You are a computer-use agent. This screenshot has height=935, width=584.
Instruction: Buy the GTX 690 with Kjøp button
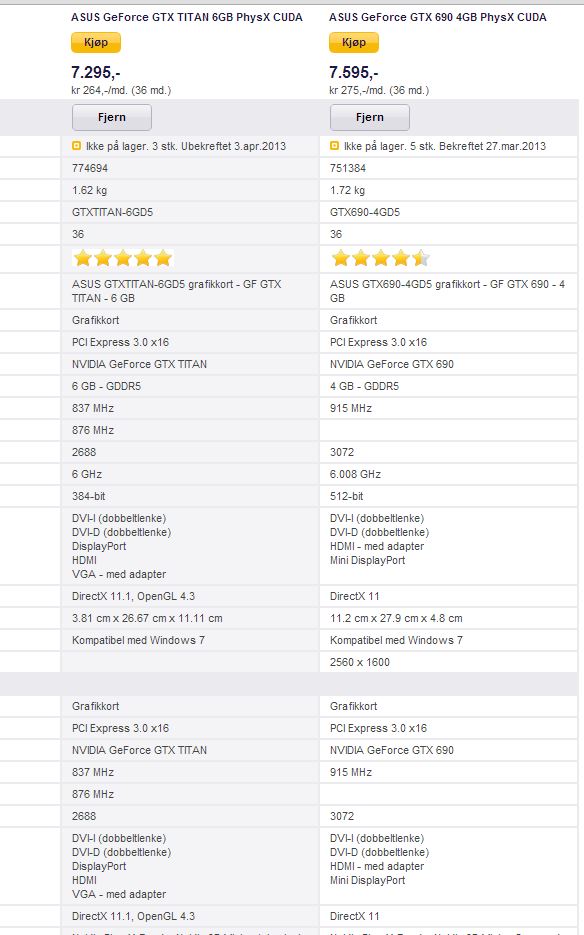pos(354,42)
